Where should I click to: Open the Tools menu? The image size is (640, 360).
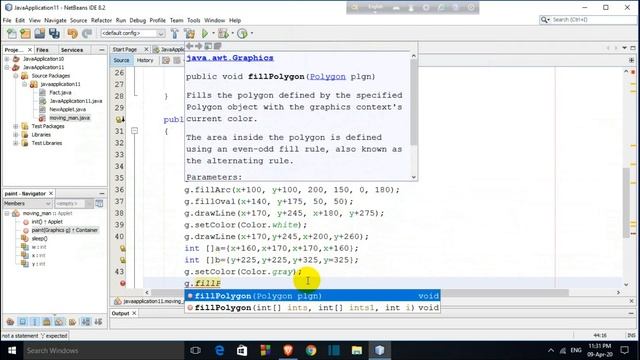(193, 20)
